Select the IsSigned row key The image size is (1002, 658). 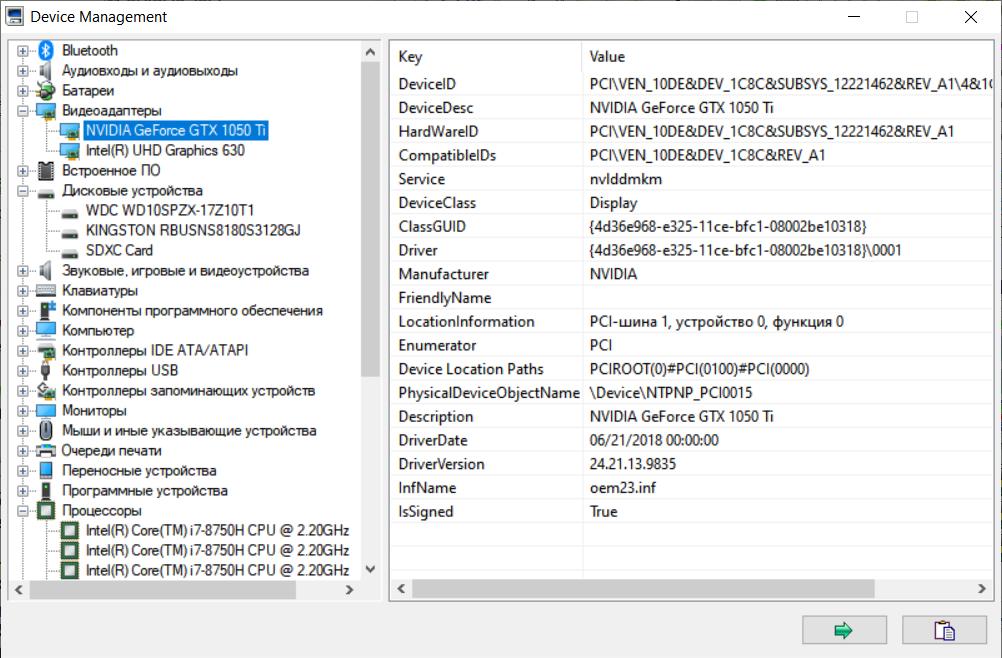click(426, 512)
